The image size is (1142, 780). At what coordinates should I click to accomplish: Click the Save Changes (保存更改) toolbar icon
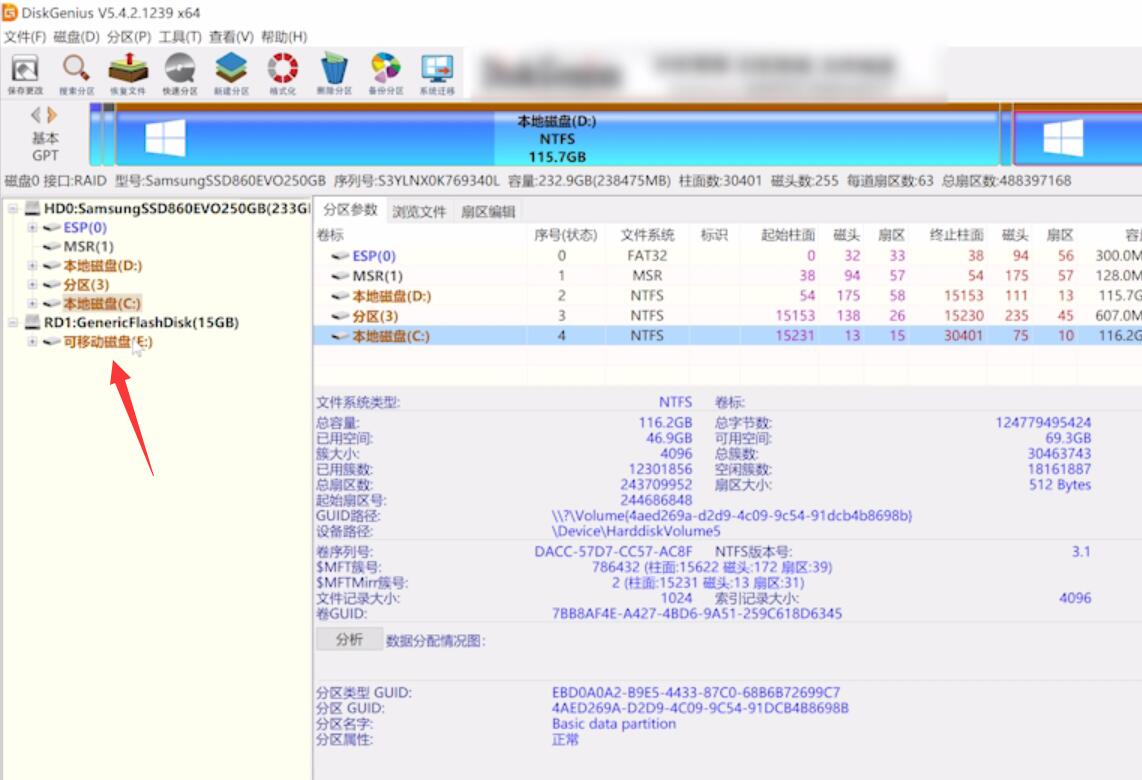coord(25,74)
